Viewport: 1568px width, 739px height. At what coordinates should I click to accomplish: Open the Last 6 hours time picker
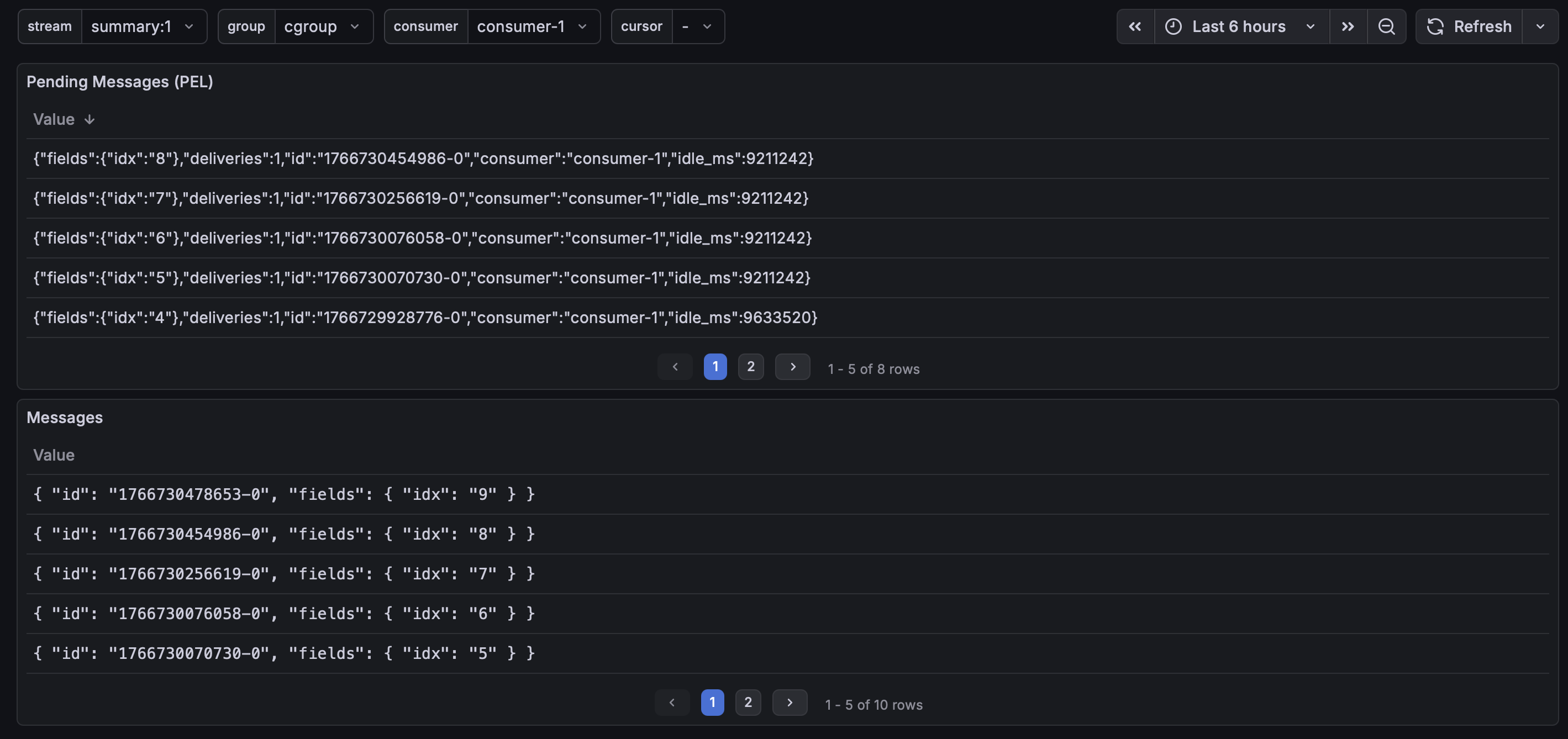pyautogui.click(x=1240, y=26)
